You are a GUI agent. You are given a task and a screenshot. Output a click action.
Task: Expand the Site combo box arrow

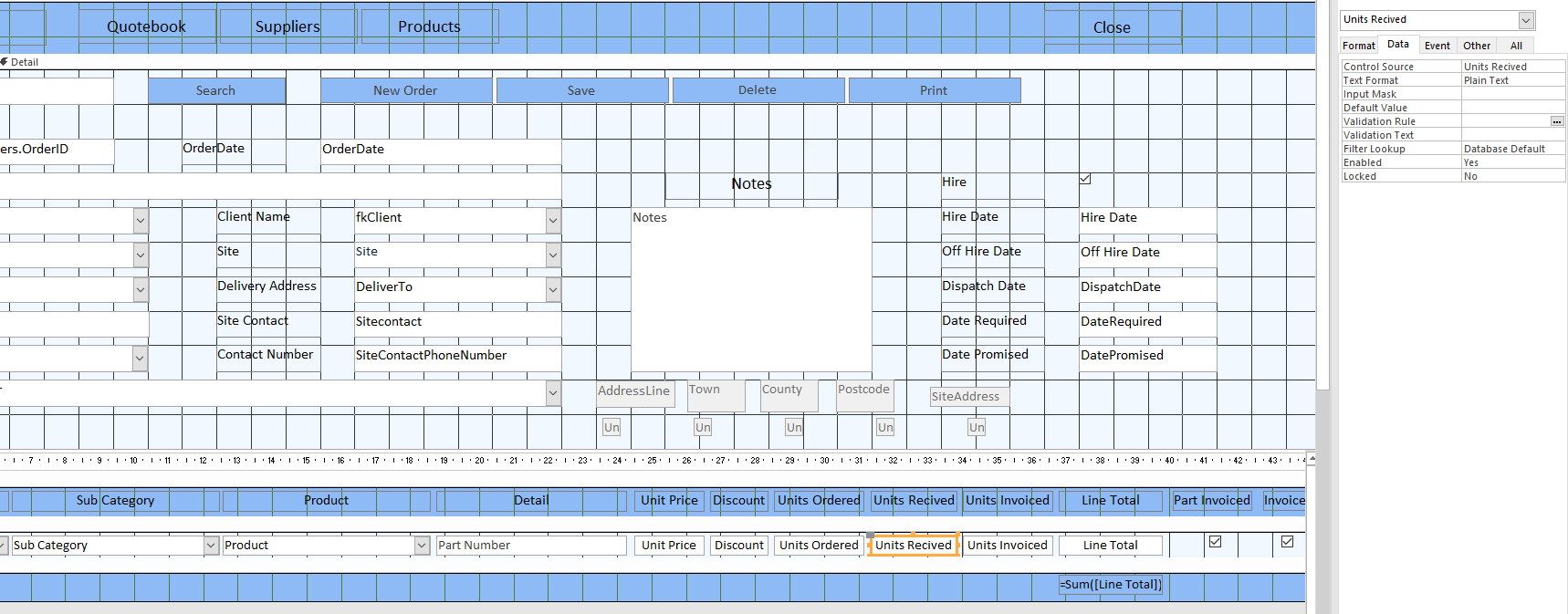(x=553, y=255)
